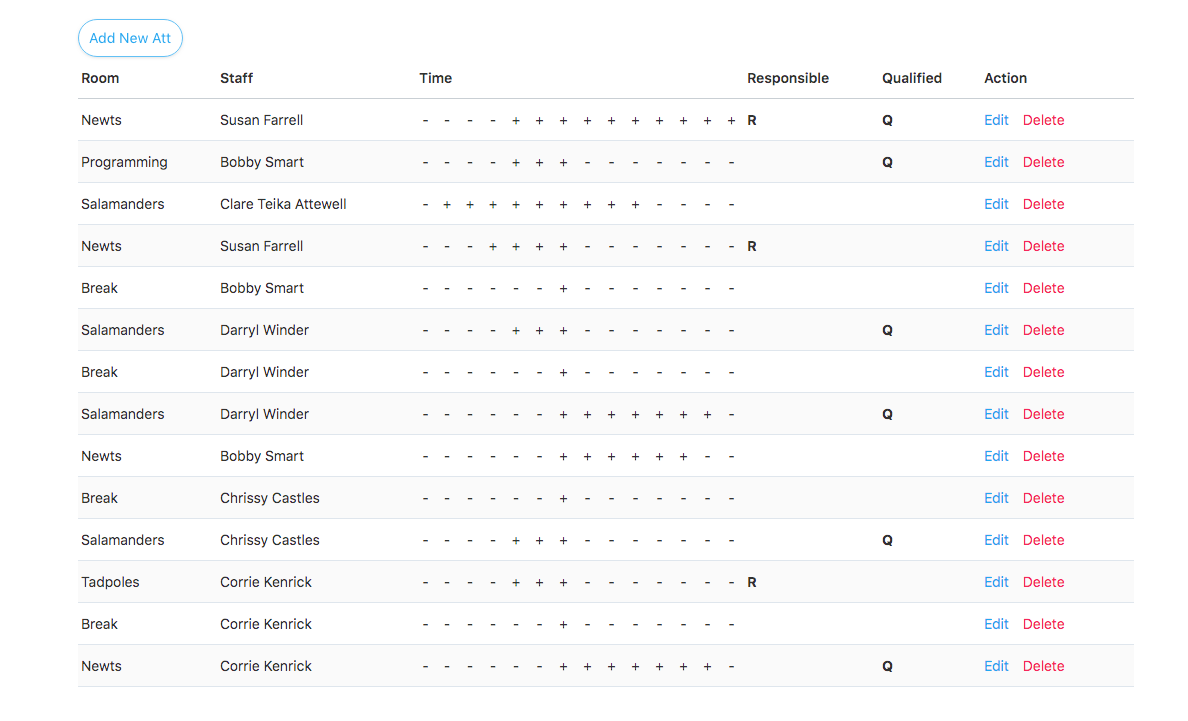Delete Chrissy Castles' Break entry

pos(1043,498)
